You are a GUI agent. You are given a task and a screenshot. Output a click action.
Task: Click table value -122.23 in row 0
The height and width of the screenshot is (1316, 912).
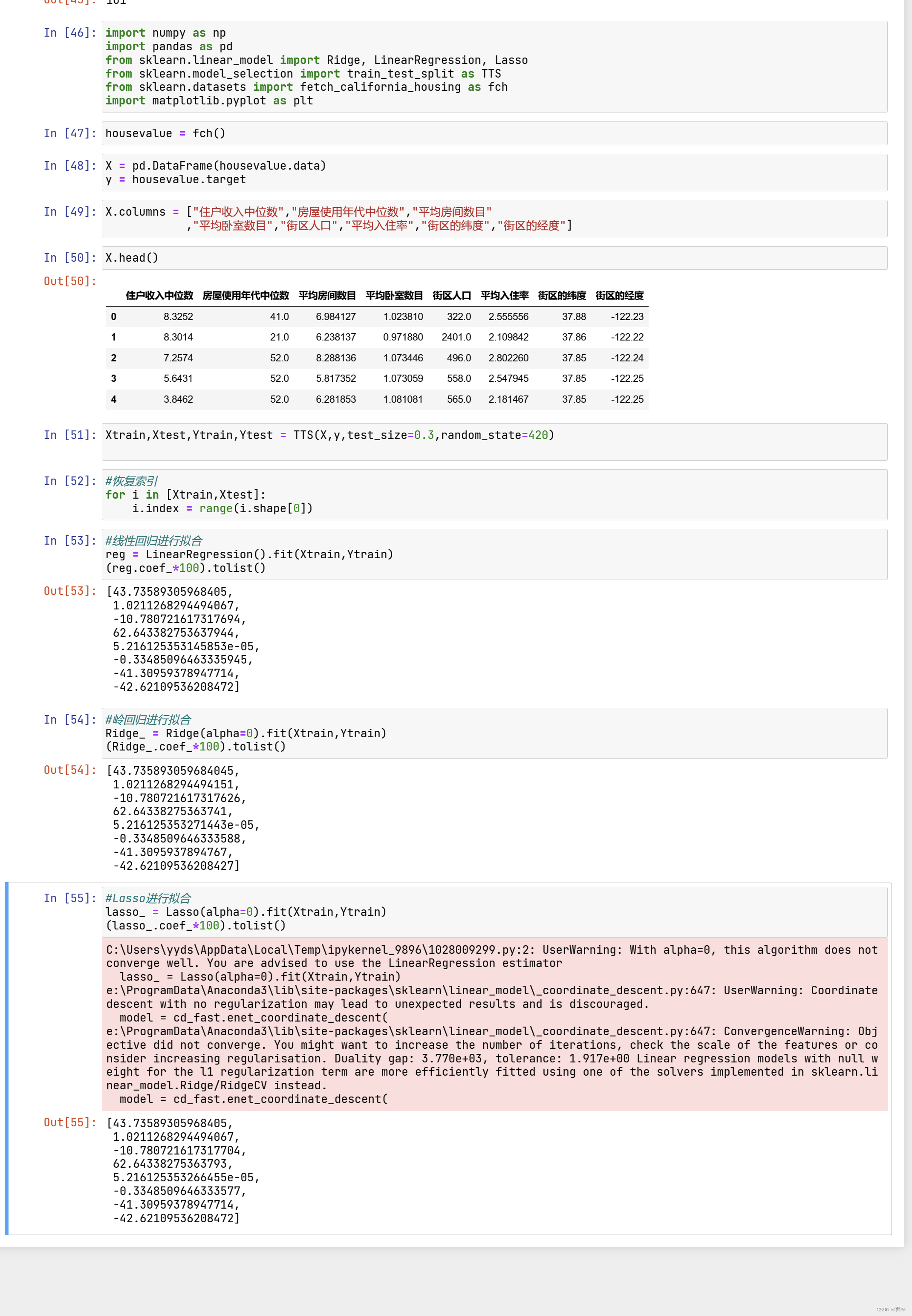coord(627,317)
